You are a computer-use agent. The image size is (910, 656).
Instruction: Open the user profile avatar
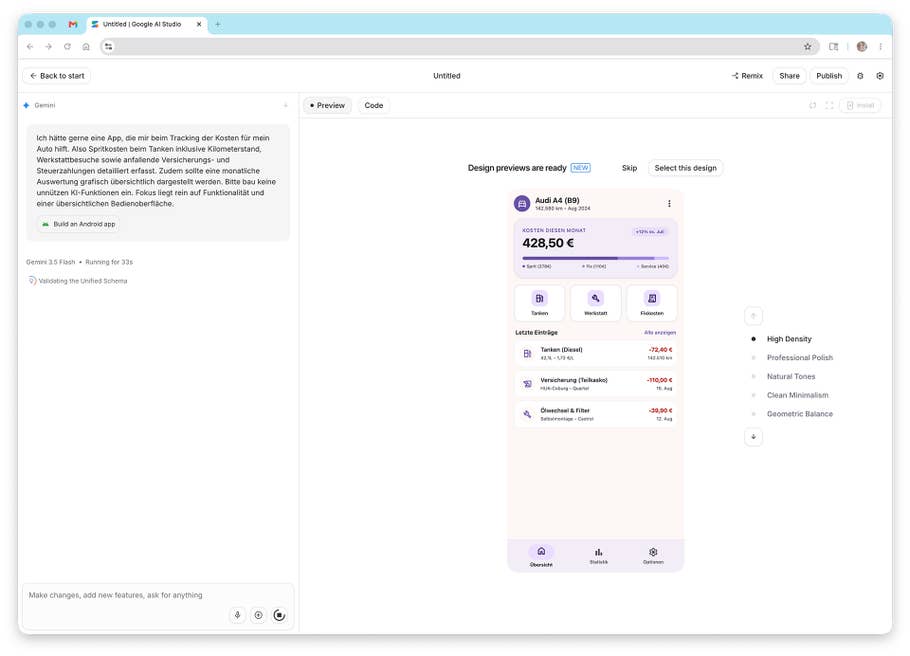[x=862, y=46]
